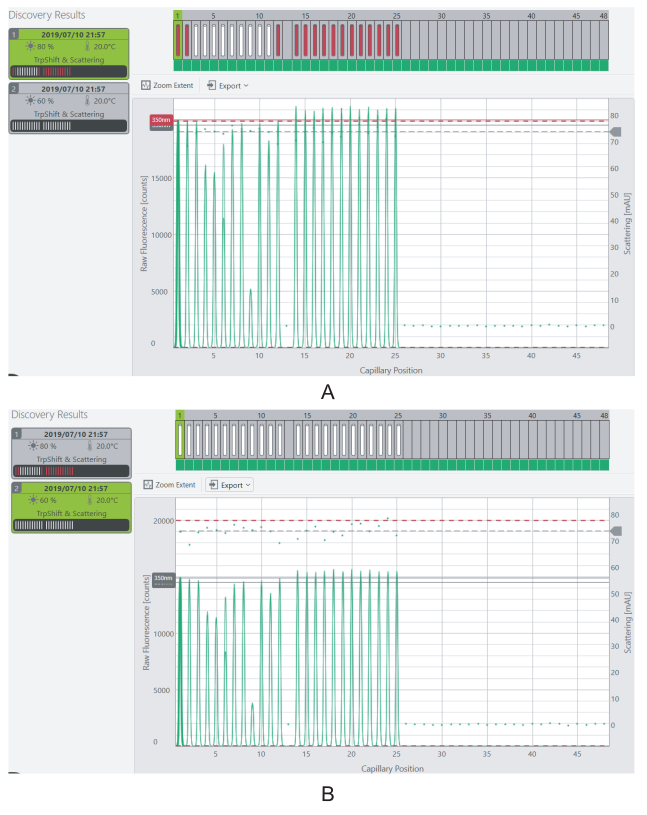The width and height of the screenshot is (647, 815).
Task: Select capillary 15 in panel B's capillary strip
Action: point(308,439)
